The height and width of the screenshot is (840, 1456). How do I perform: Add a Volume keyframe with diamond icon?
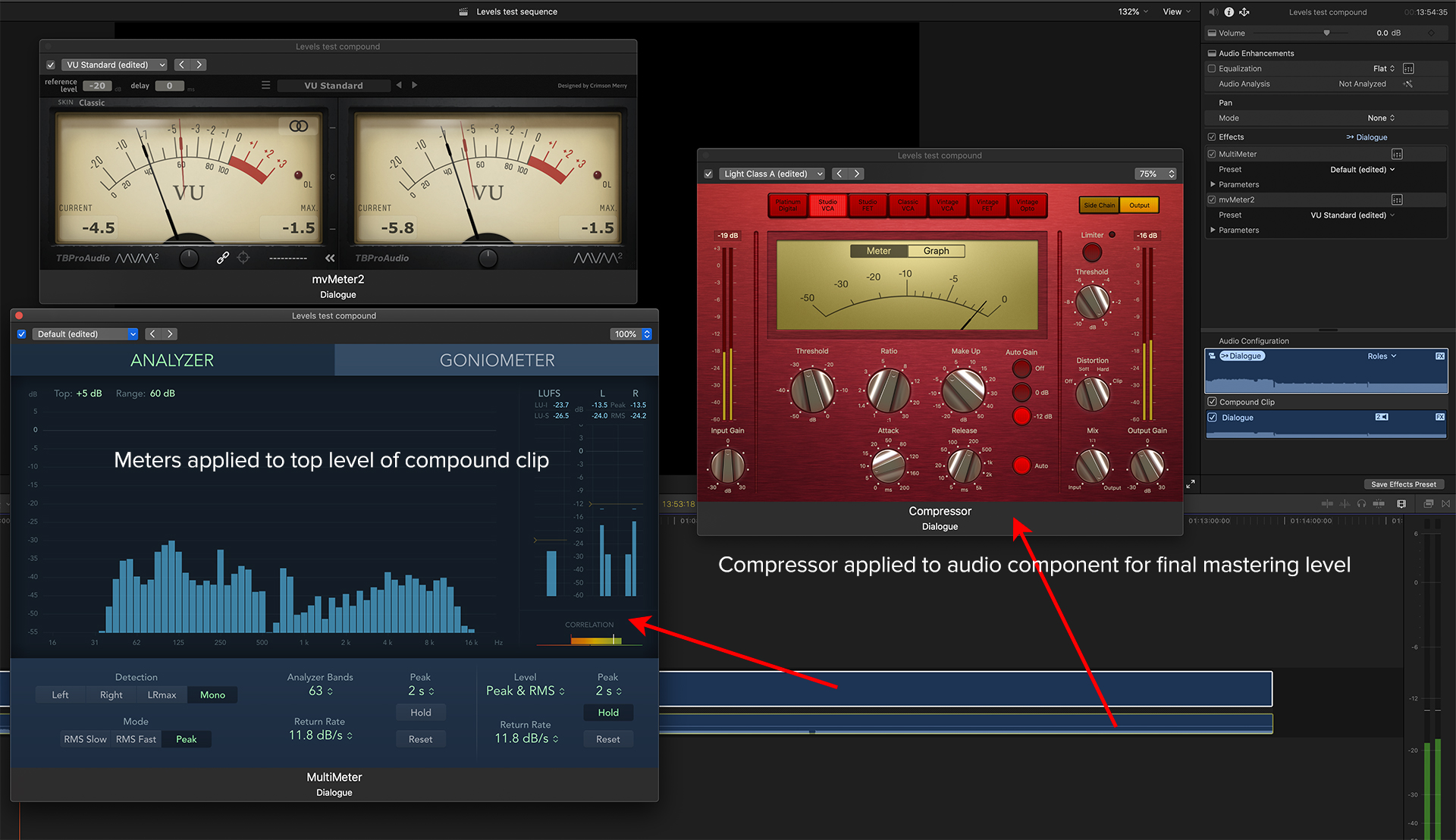(x=1432, y=33)
